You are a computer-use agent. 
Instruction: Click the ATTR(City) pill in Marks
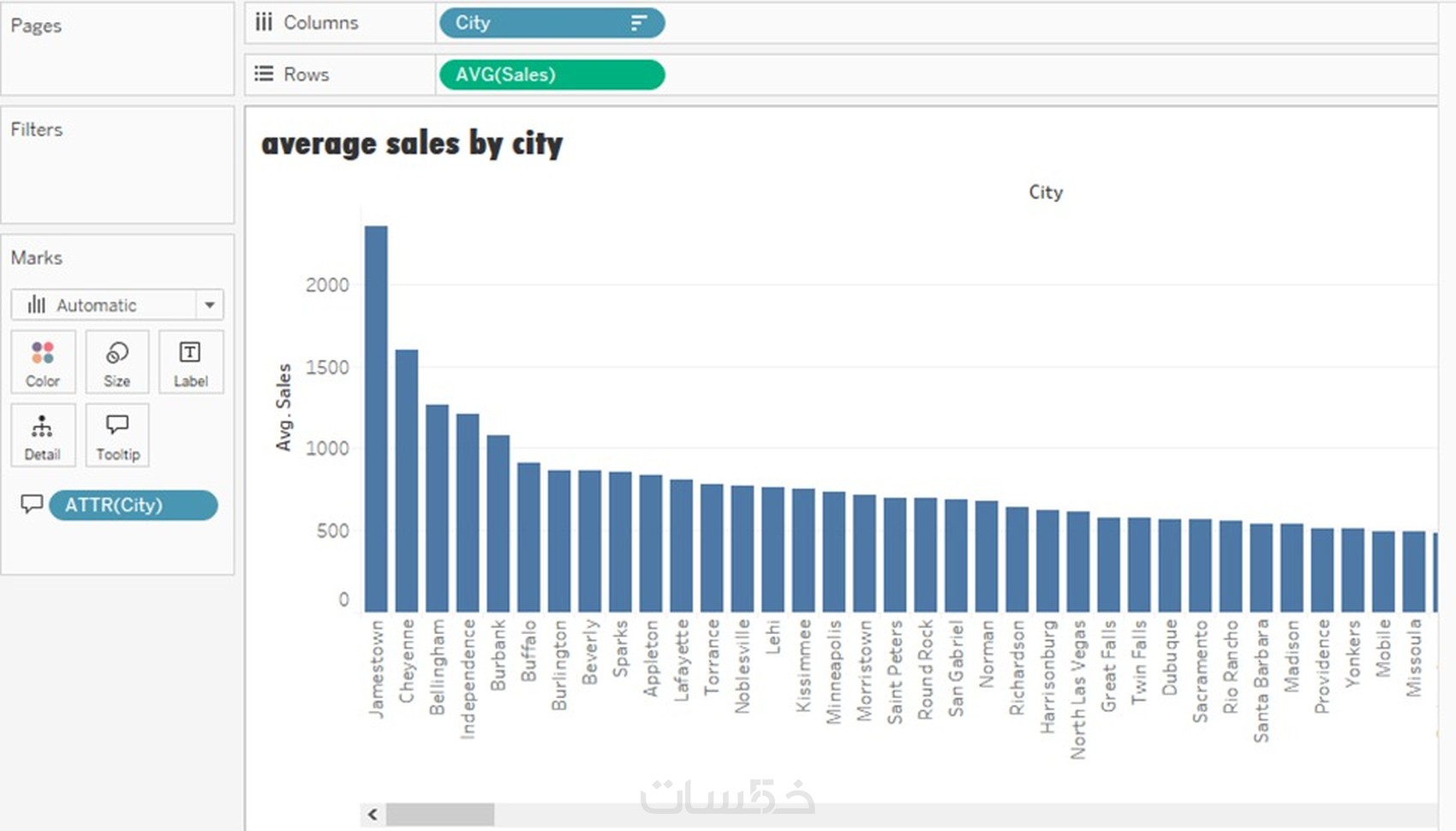[133, 505]
